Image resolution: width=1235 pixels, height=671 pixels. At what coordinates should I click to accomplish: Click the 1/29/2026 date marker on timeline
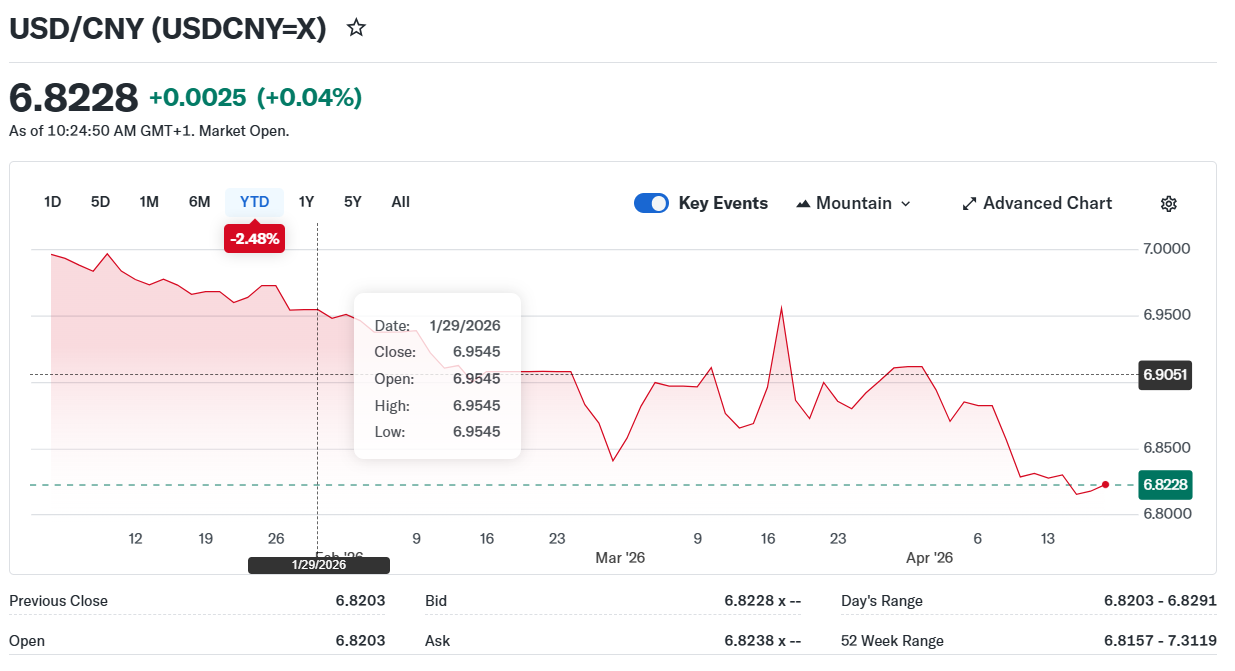(319, 565)
